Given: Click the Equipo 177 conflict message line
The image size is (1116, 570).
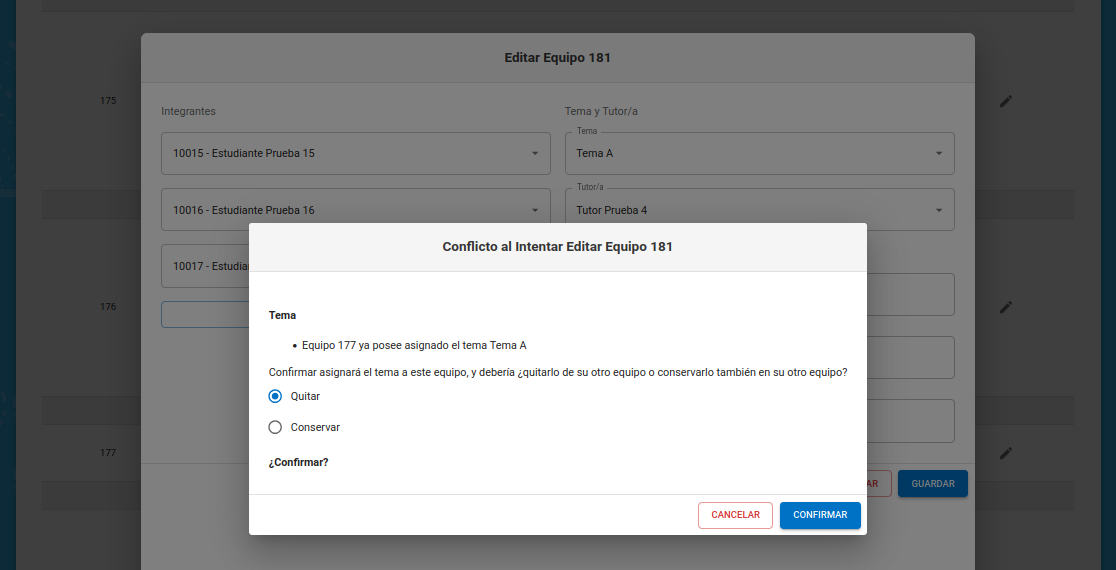Looking at the screenshot, I should pos(414,345).
